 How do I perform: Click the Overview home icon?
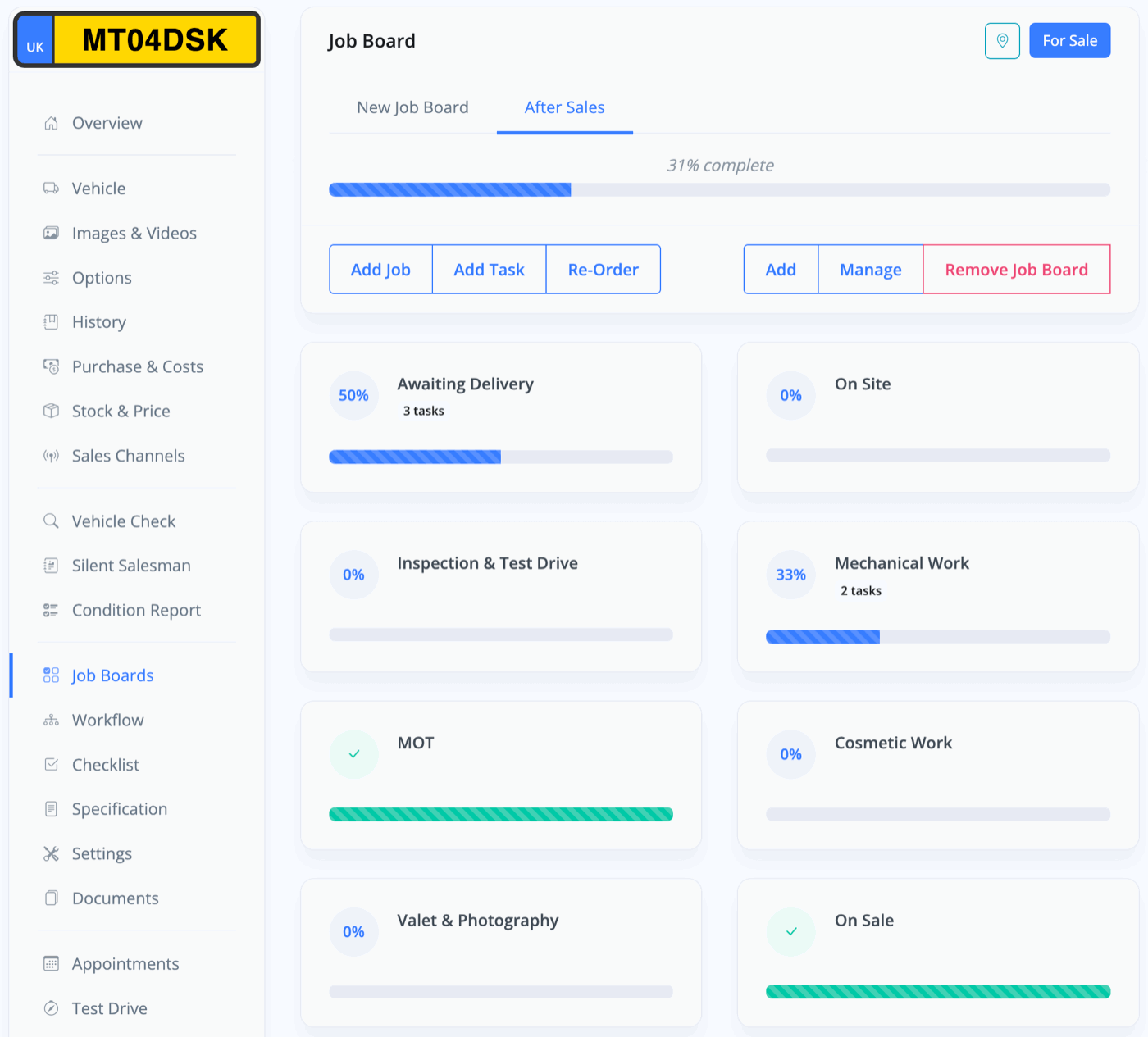[x=51, y=123]
